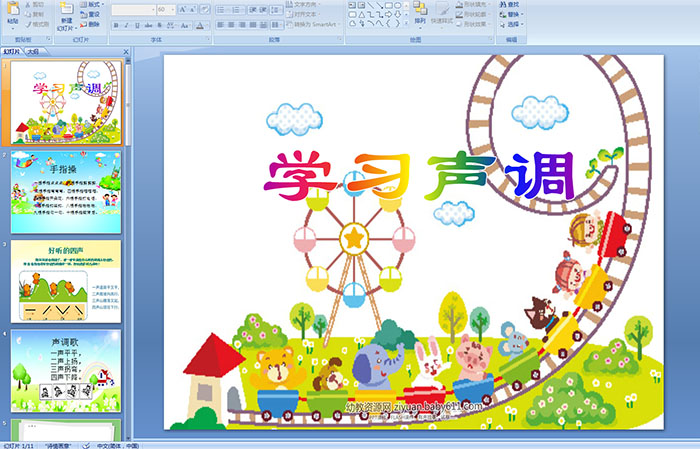
Task: Open 形状轮廓 shape outline color
Action: pyautogui.click(x=474, y=14)
